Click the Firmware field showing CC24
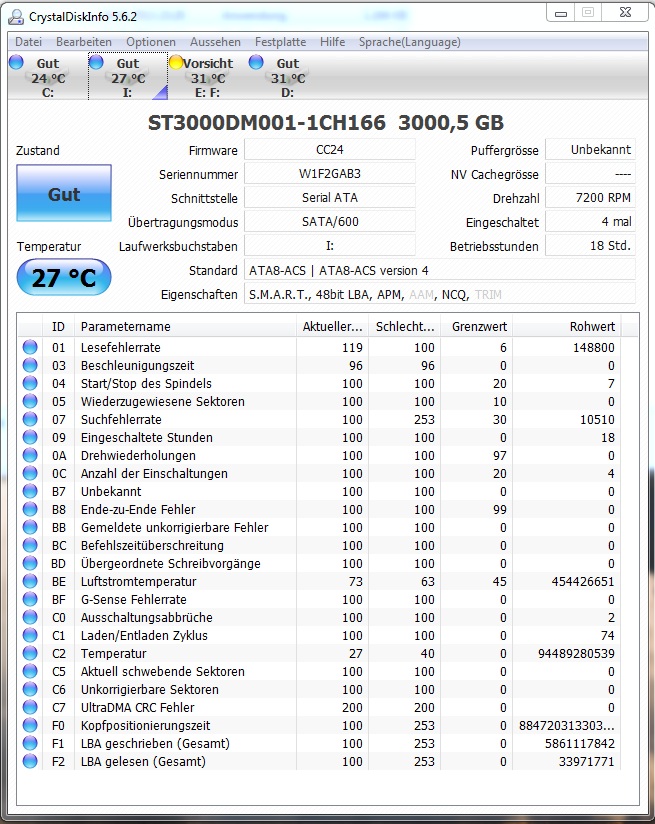 pos(330,150)
